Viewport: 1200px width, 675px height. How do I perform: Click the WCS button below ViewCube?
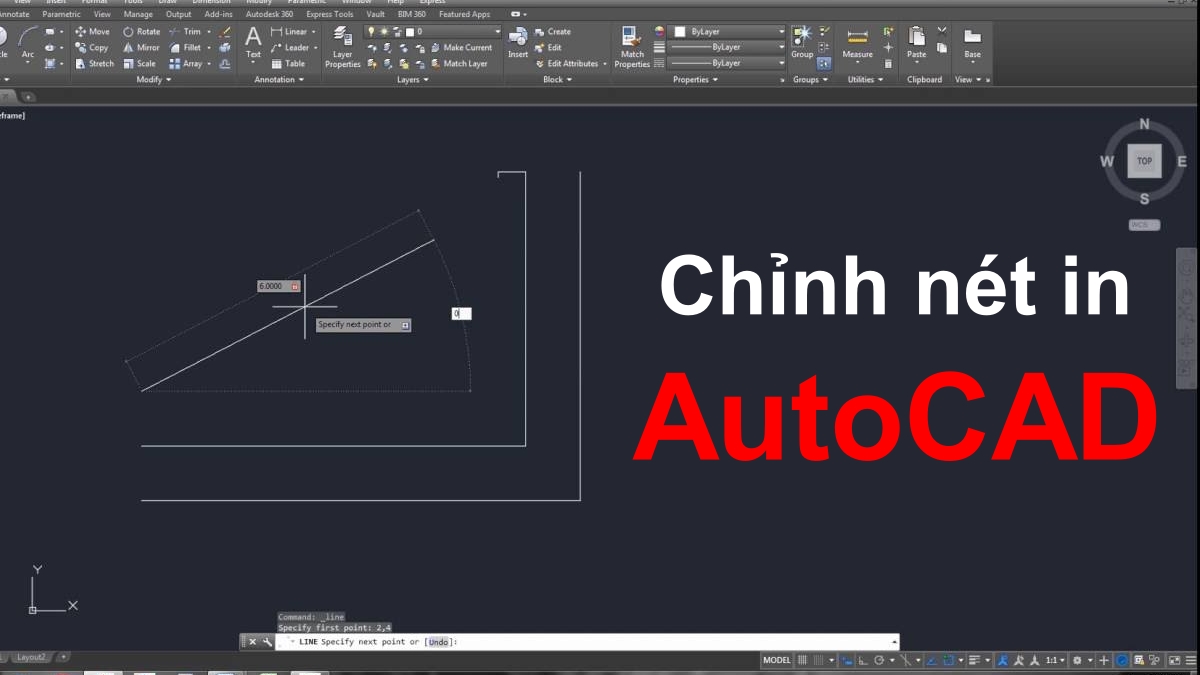(x=1144, y=225)
